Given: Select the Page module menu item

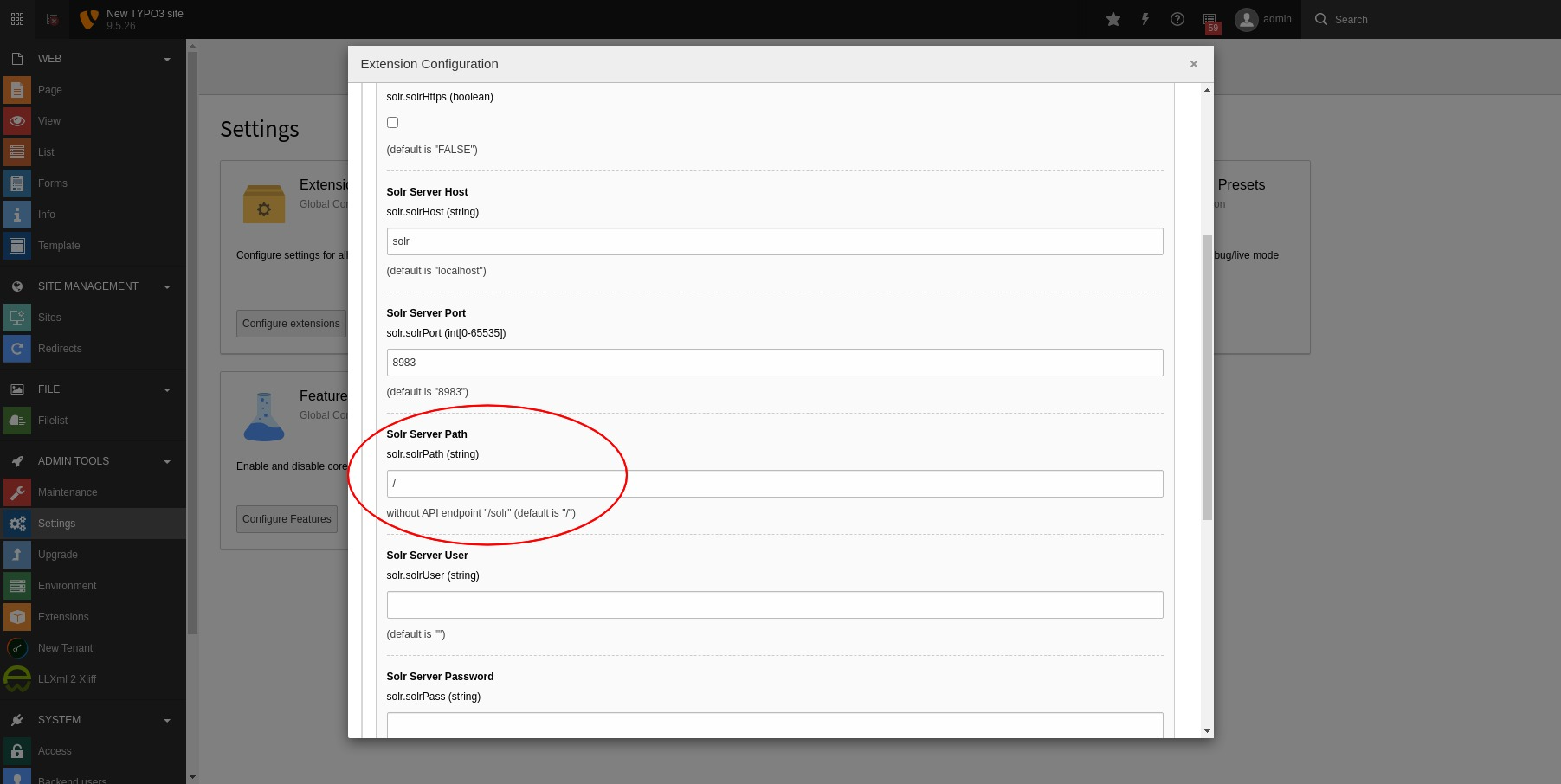Looking at the screenshot, I should pos(49,90).
